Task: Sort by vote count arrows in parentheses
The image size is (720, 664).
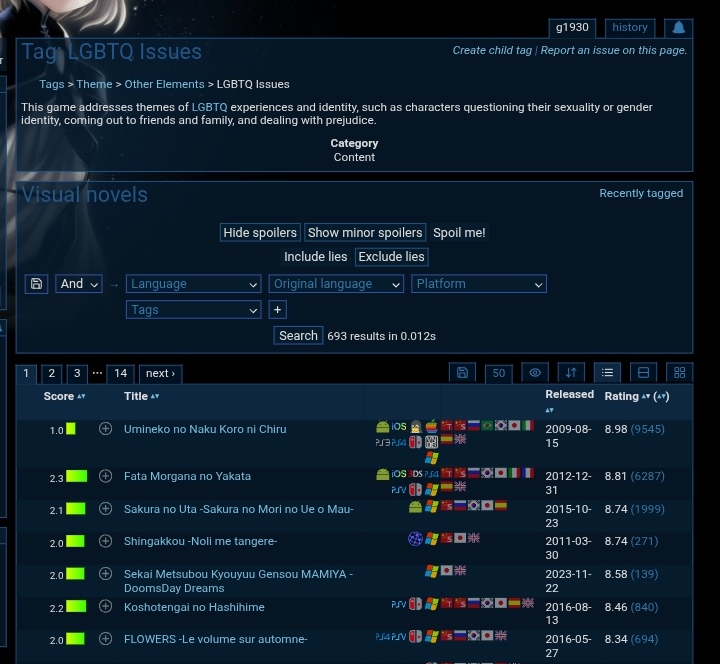Action: 661,396
